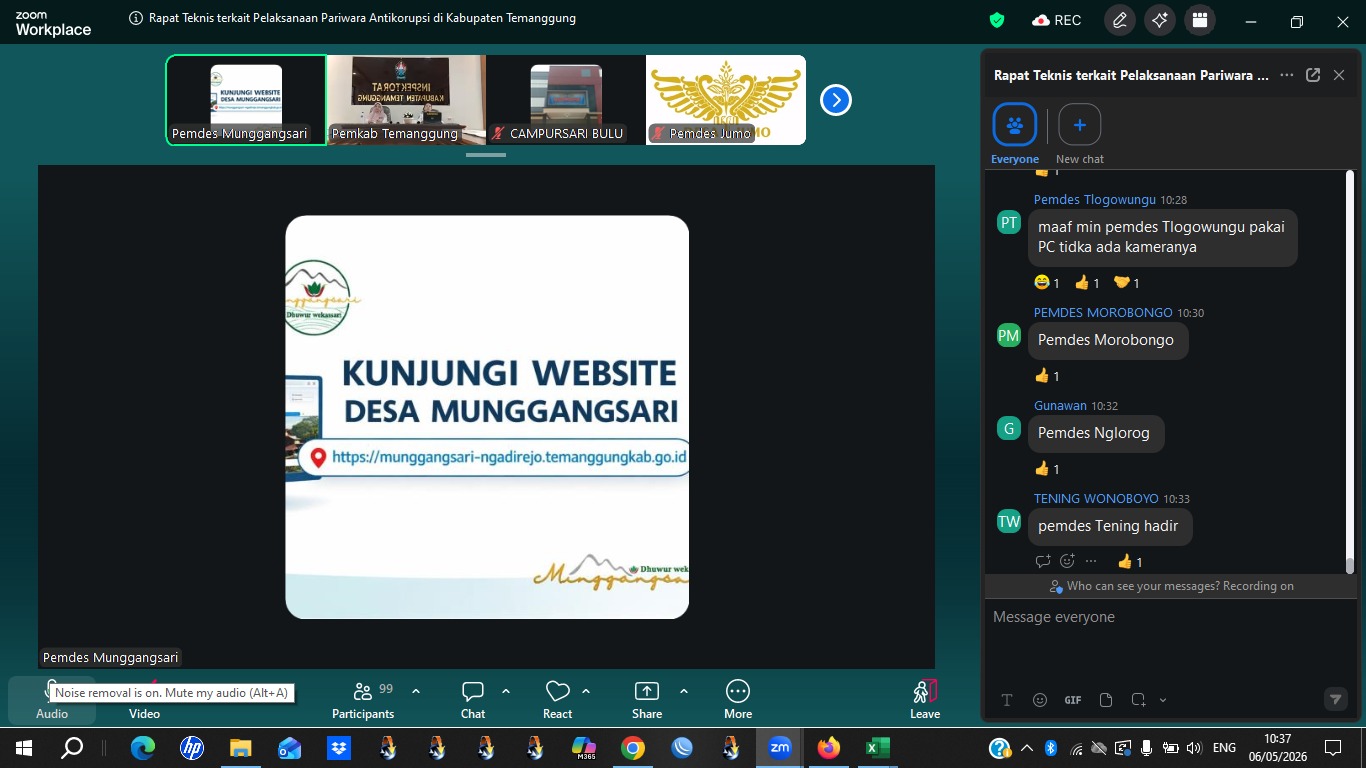Viewport: 1366px width, 768px height.
Task: Pop out the chat panel
Action: 1313,75
